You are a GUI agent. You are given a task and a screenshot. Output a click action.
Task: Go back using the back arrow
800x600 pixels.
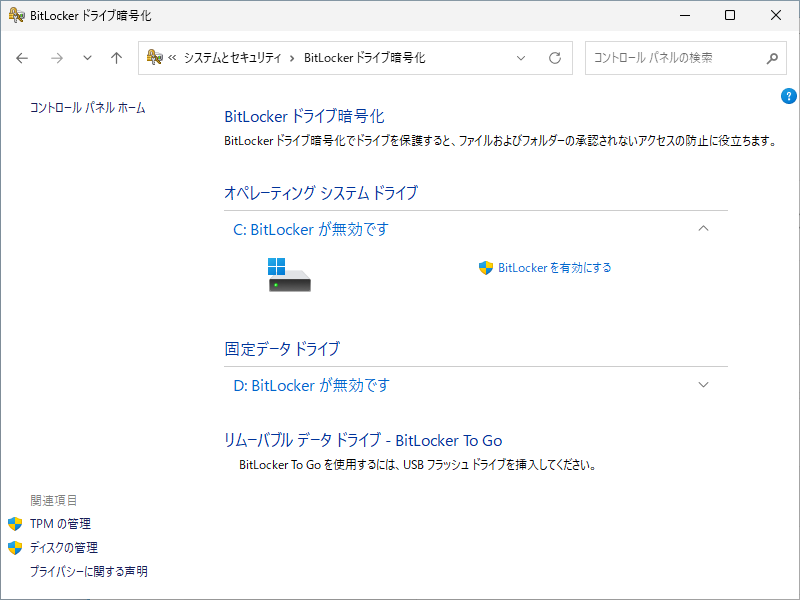[x=22, y=58]
